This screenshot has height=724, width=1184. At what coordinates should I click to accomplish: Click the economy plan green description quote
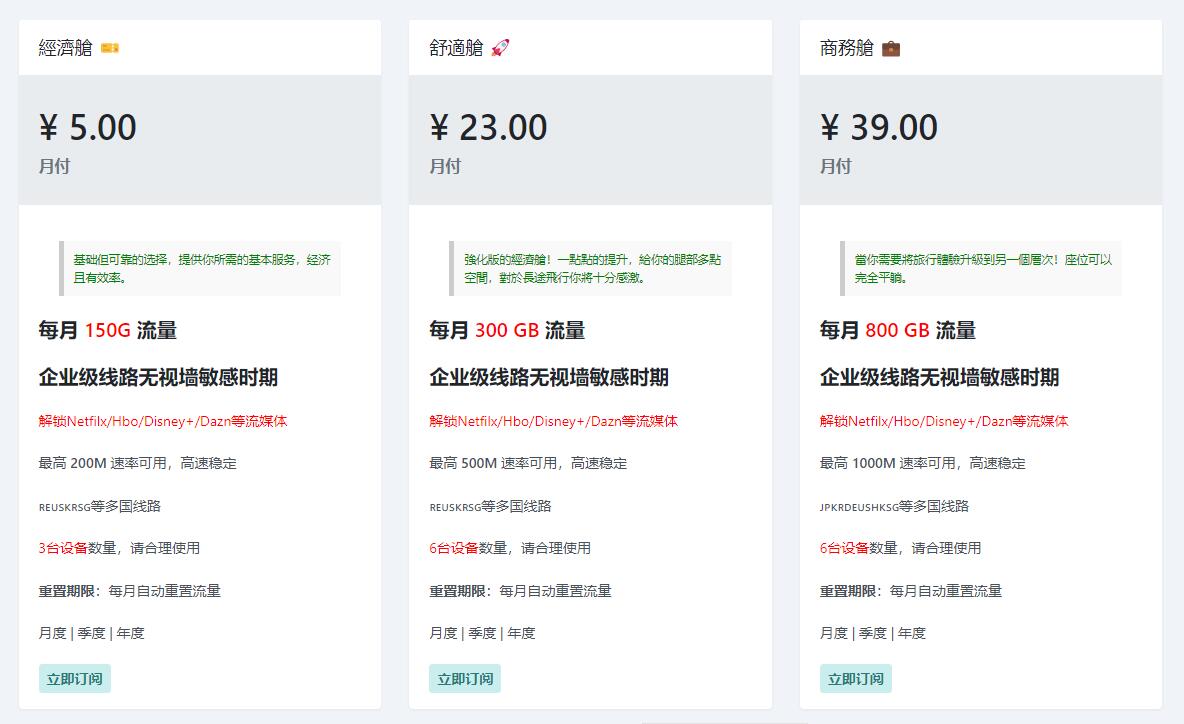(201, 268)
